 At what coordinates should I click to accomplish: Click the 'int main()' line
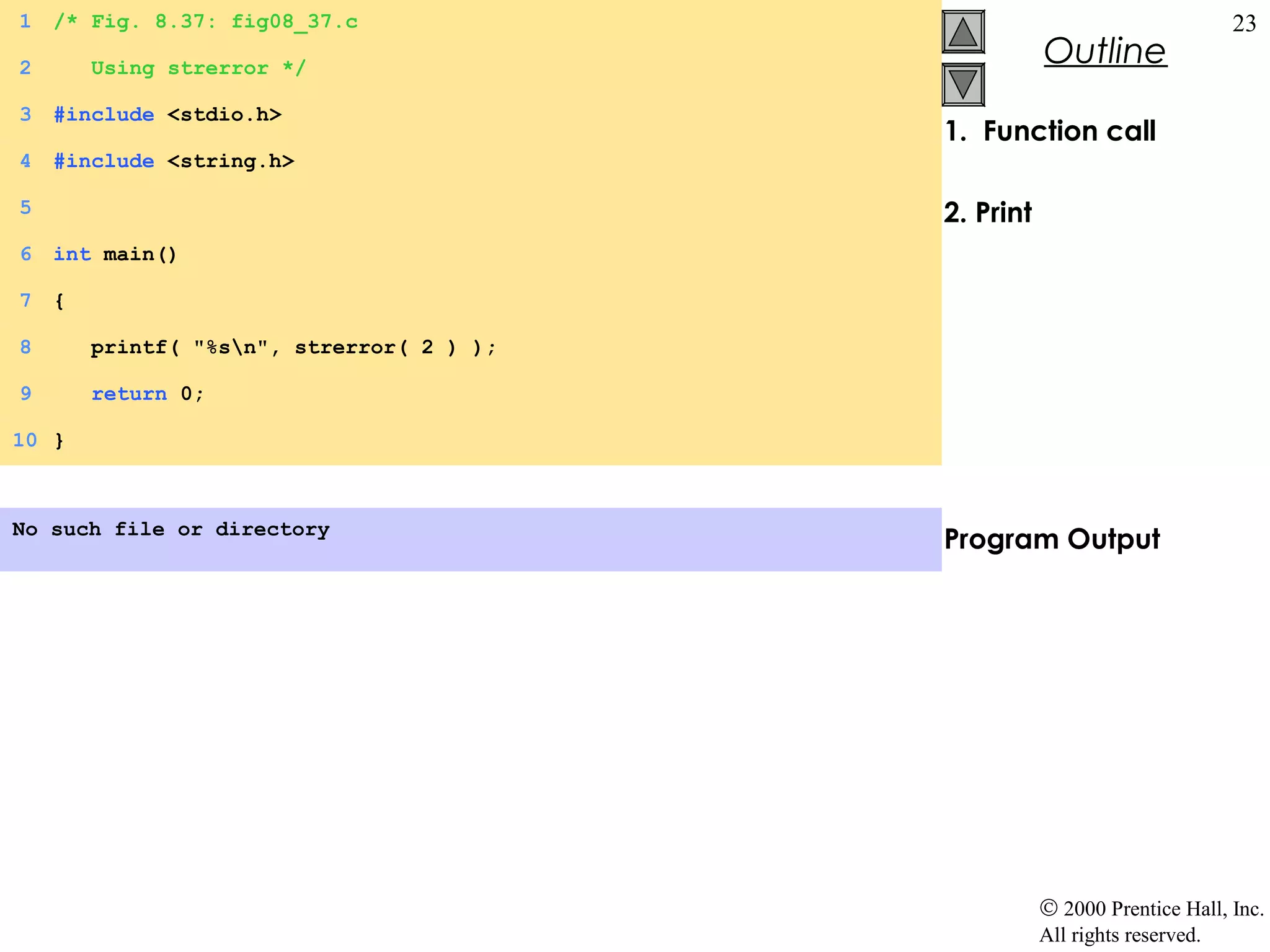click(x=115, y=254)
